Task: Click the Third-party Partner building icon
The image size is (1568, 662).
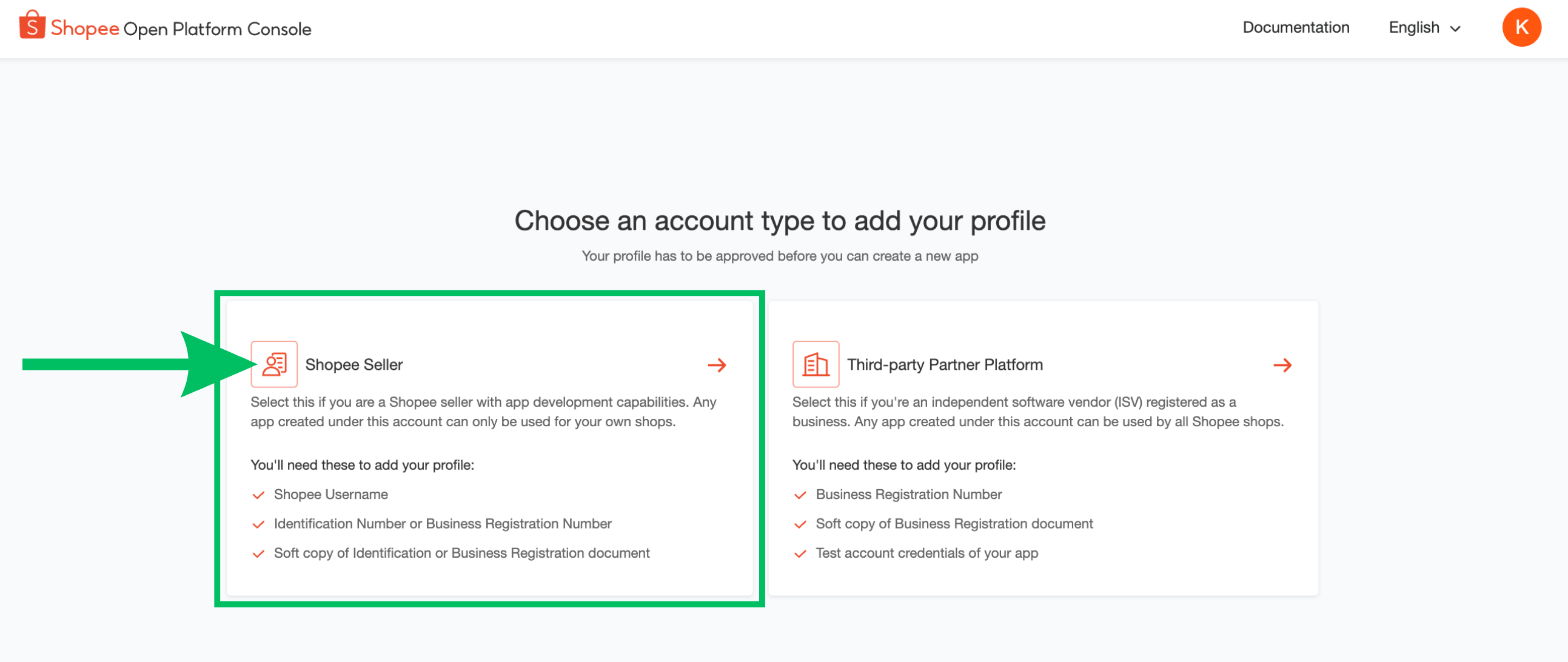Action: [x=816, y=364]
